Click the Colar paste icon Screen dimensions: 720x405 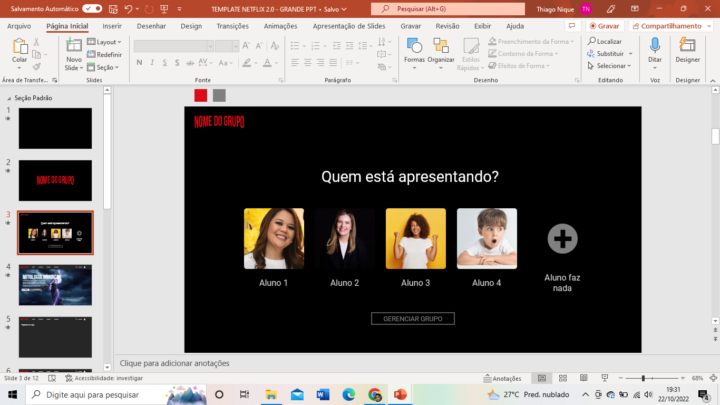pyautogui.click(x=20, y=47)
